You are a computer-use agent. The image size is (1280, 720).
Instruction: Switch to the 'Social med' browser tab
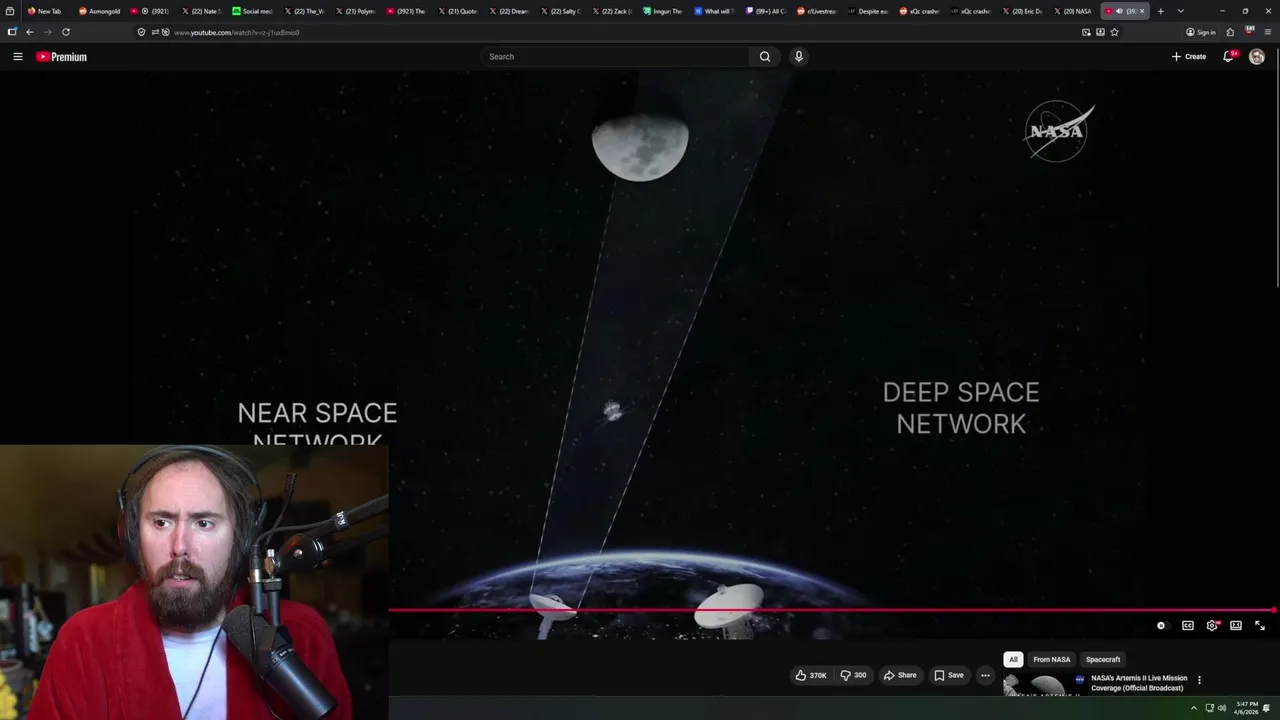[253, 11]
